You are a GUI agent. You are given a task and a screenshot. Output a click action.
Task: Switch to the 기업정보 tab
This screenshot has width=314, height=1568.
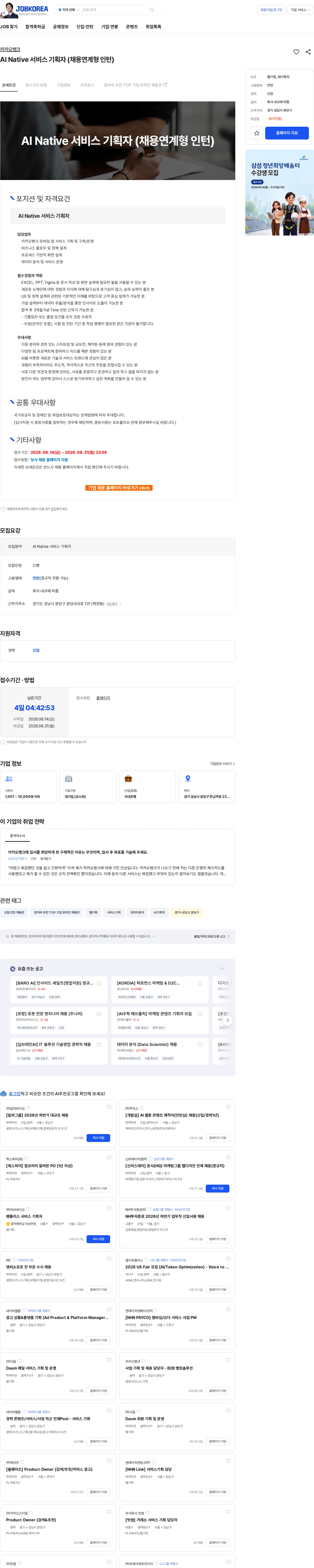pyautogui.click(x=64, y=85)
